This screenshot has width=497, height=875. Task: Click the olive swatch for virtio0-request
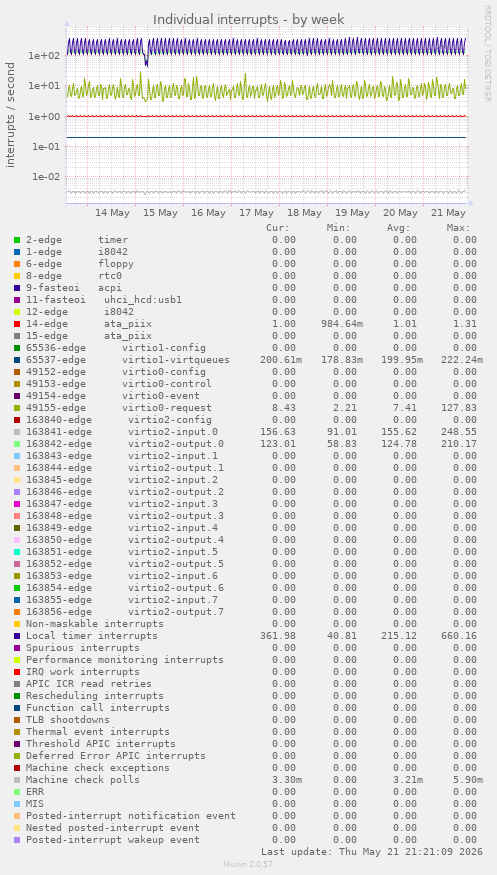click(17, 408)
